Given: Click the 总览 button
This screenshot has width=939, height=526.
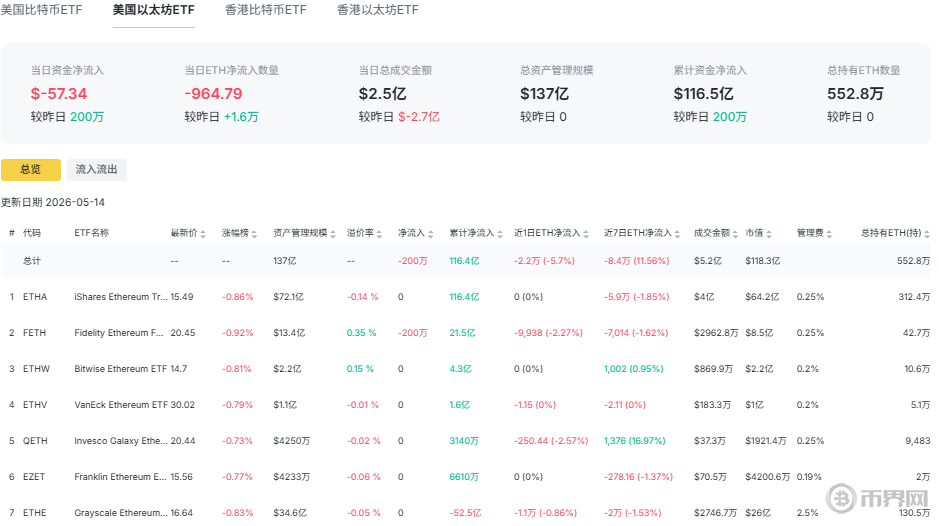Looking at the screenshot, I should click(31, 170).
